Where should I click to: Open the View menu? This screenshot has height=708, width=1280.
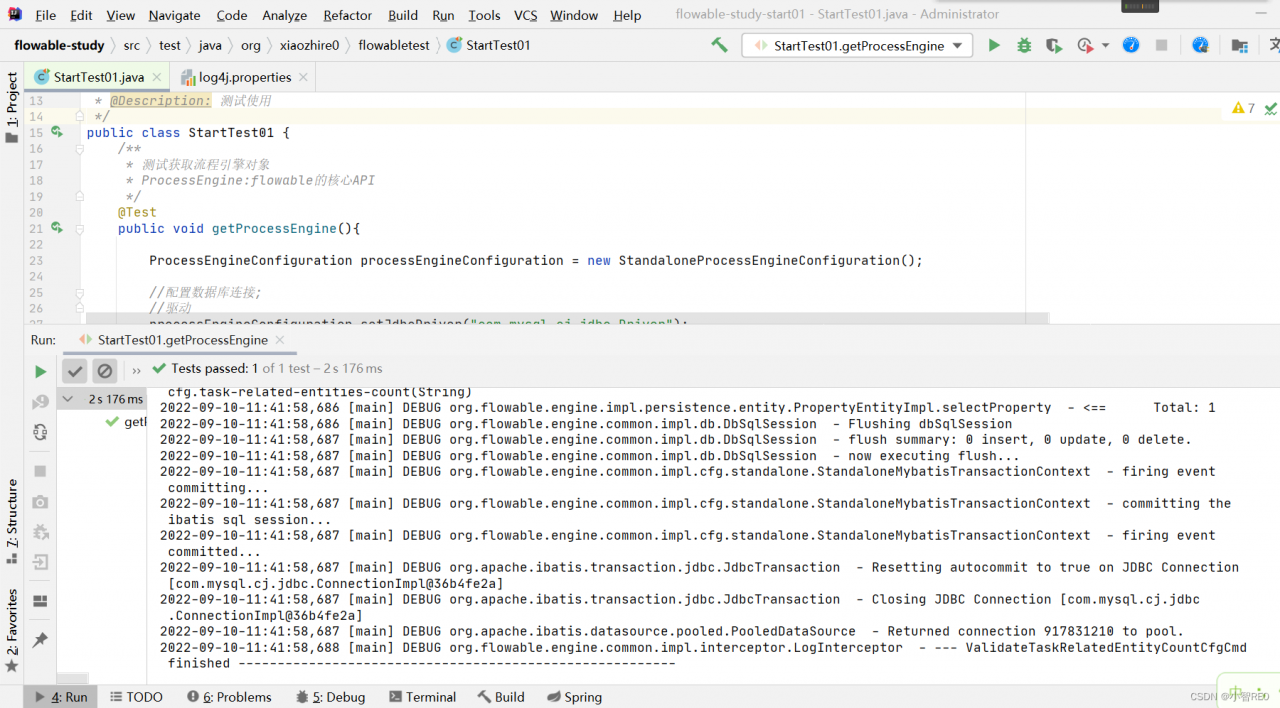[x=120, y=15]
